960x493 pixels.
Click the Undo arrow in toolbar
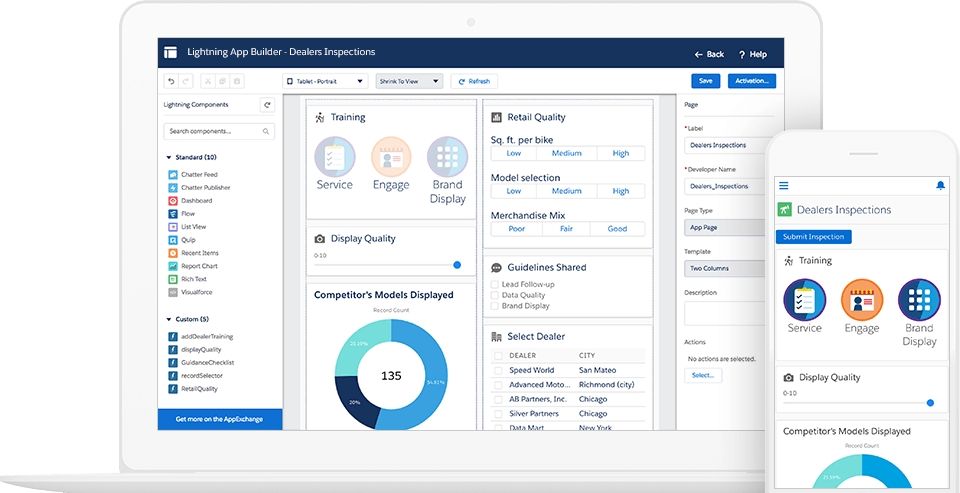[x=171, y=81]
